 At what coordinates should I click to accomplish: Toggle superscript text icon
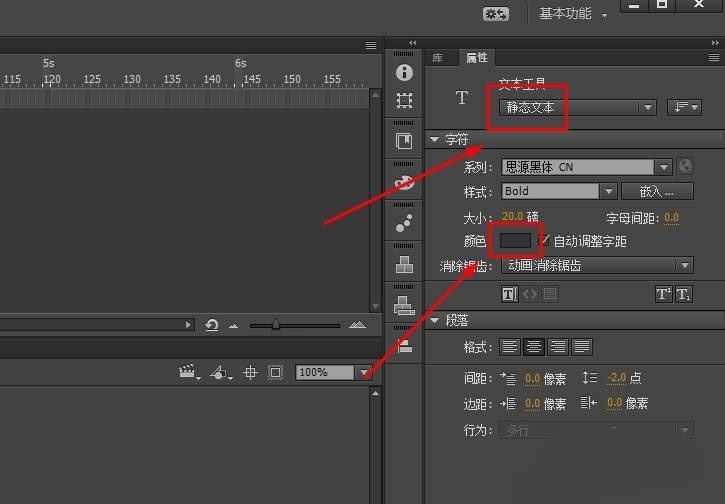pyautogui.click(x=663, y=294)
